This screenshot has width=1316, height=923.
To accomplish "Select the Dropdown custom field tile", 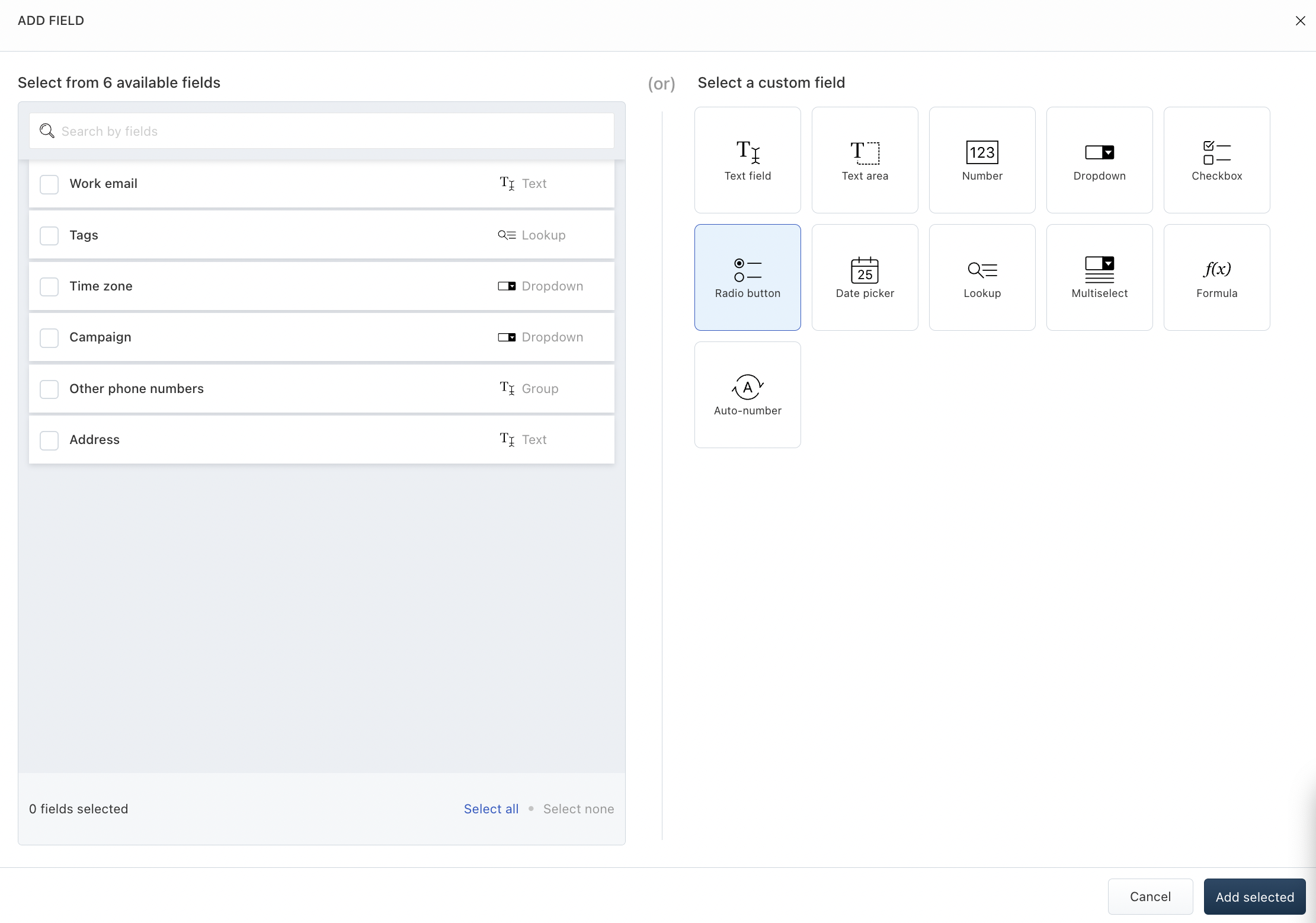I will pos(1099,160).
